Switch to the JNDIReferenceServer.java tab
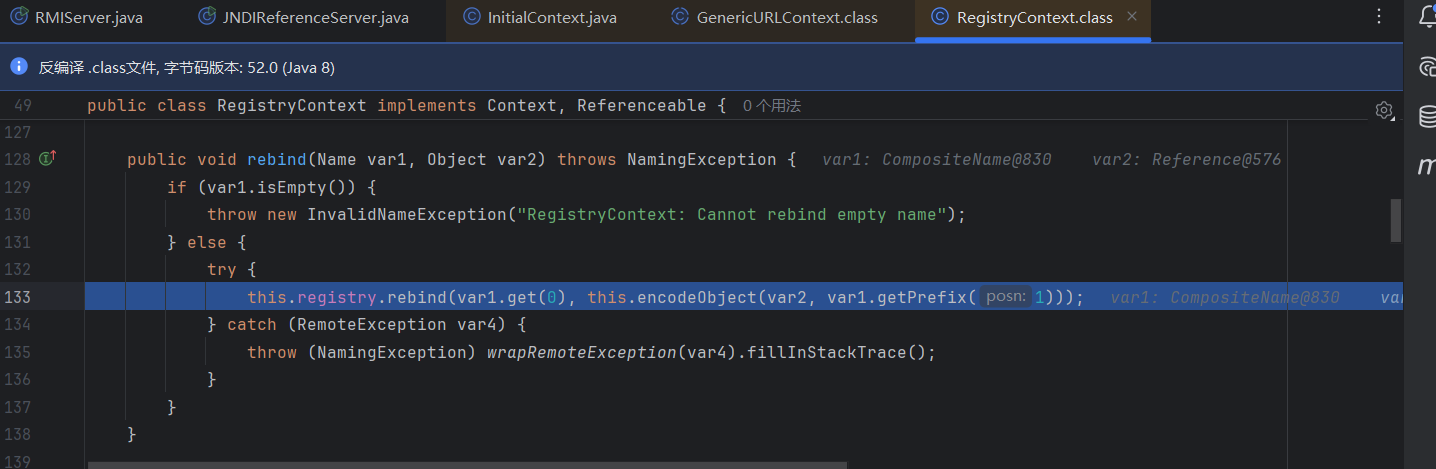Viewport: 1436px width, 469px height. click(x=317, y=17)
